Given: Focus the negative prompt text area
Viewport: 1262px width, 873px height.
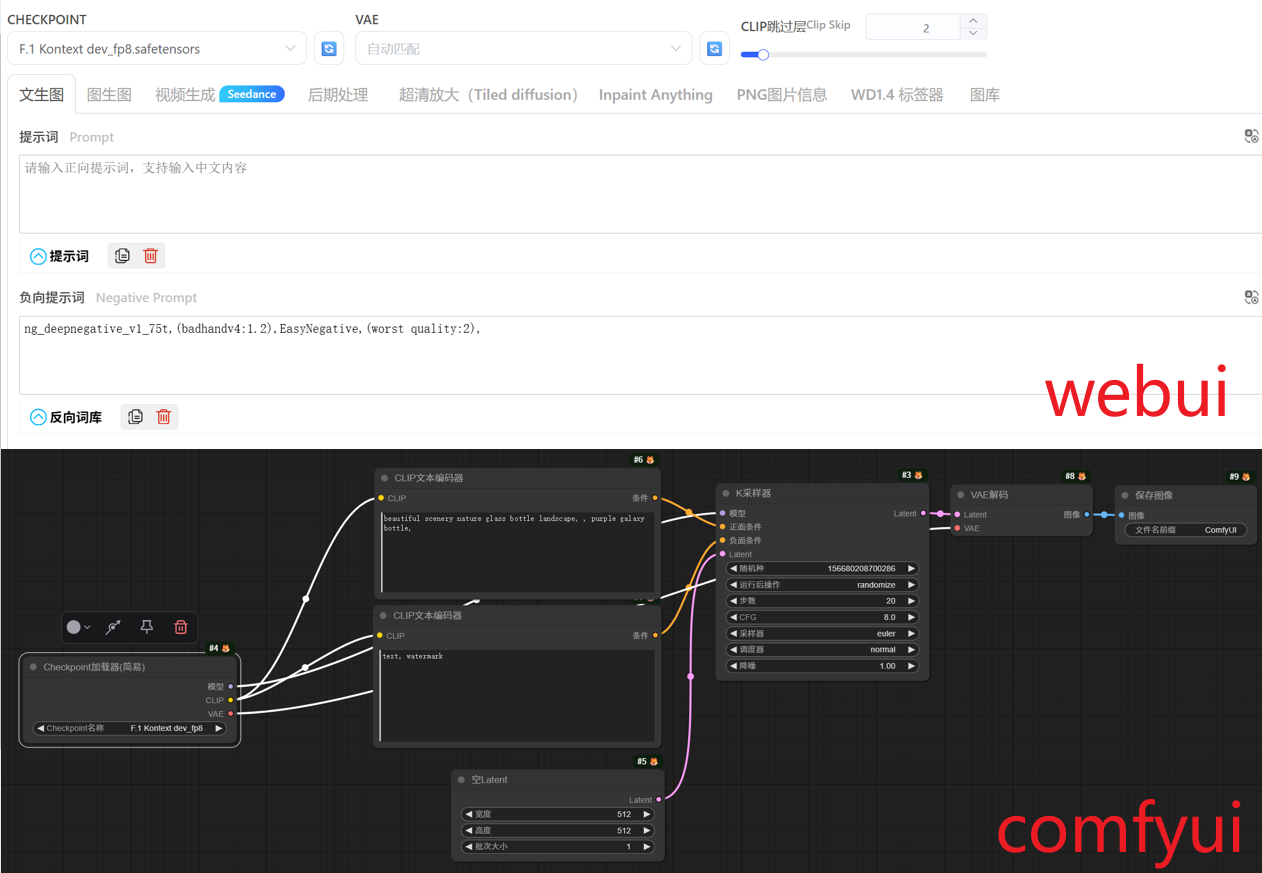Looking at the screenshot, I should [x=640, y=355].
